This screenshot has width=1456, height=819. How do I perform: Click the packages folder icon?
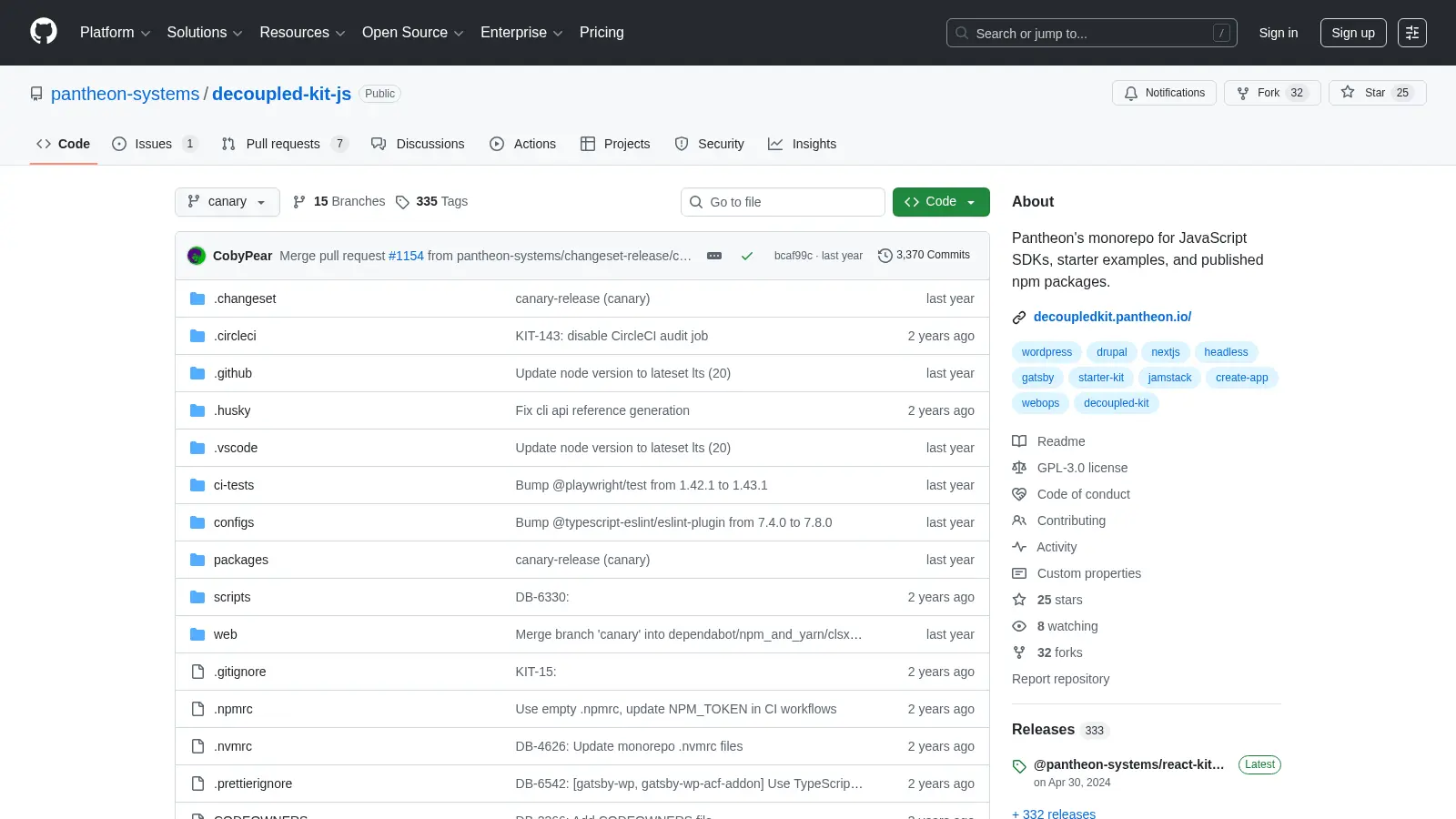click(x=197, y=560)
